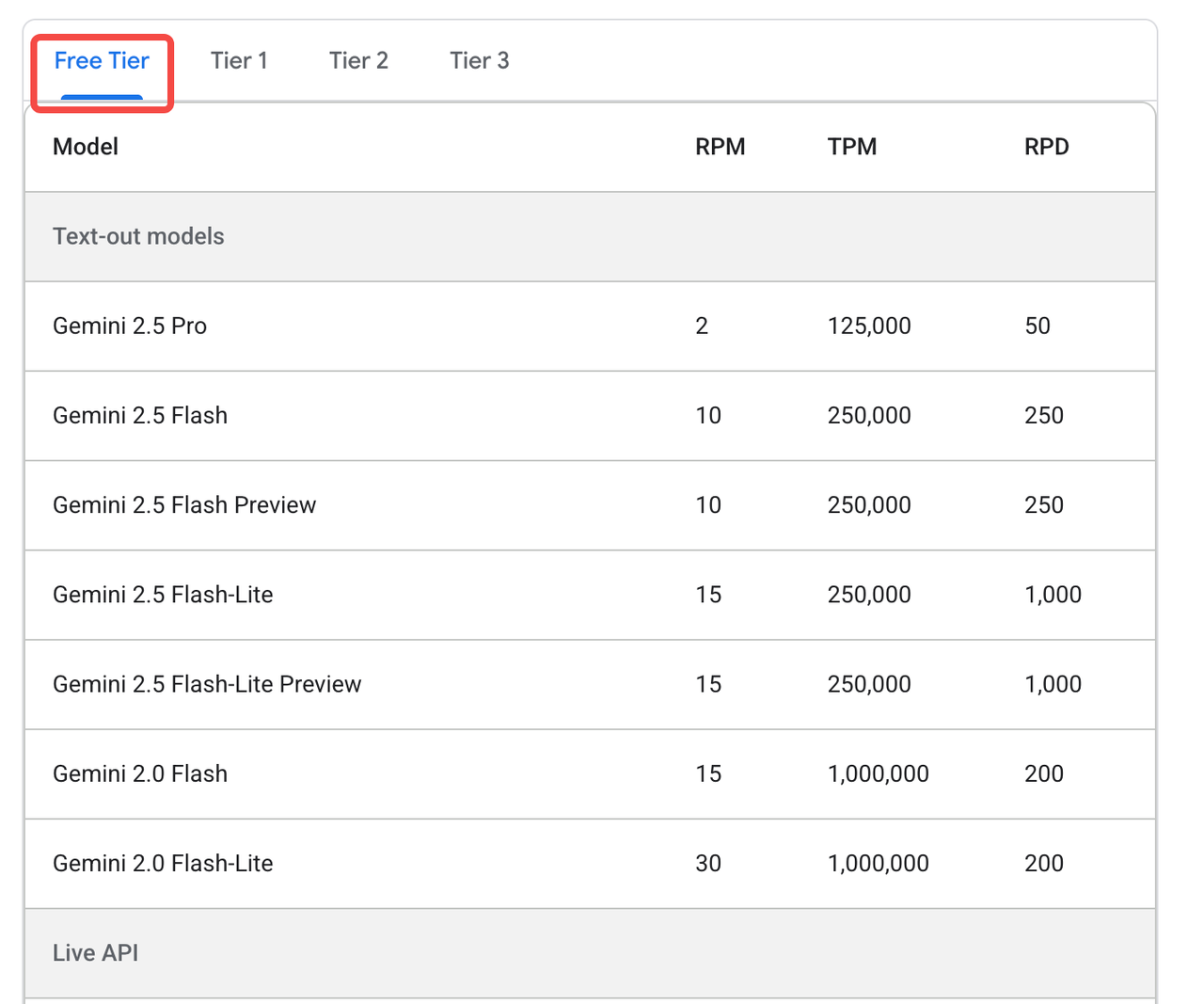This screenshot has width=1204, height=1004.
Task: Select the Gemini 2.0 Flash-Lite model name
Action: (x=163, y=863)
